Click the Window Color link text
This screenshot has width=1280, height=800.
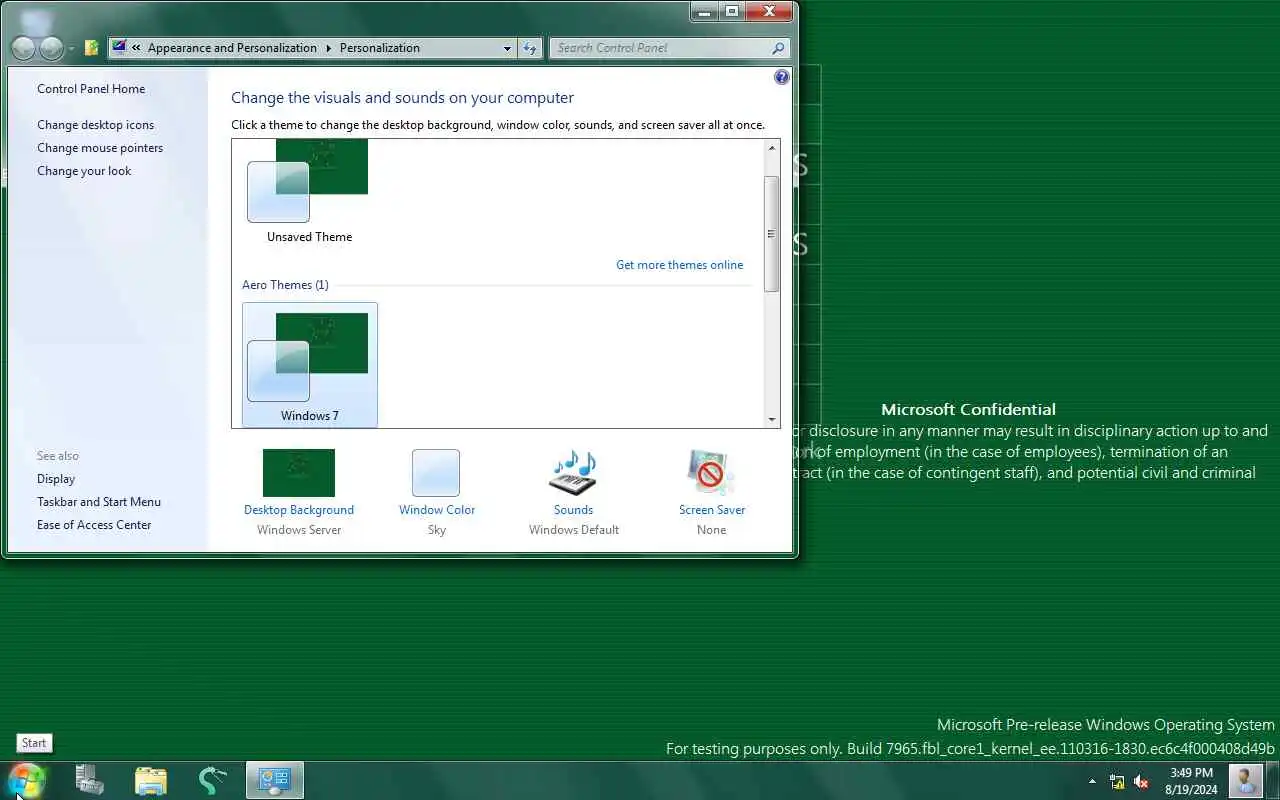coord(437,510)
